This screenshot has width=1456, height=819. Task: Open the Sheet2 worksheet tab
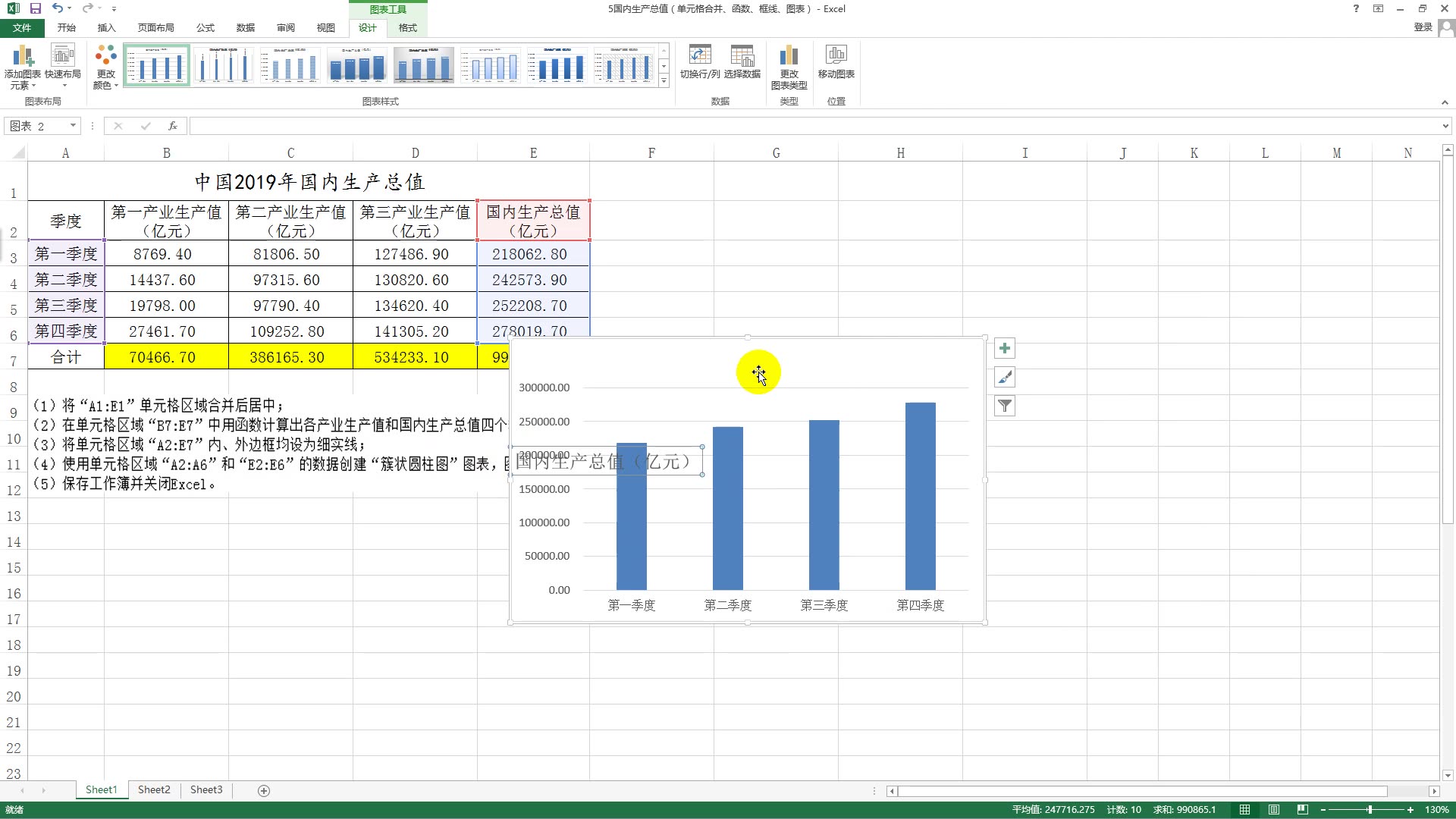pos(154,789)
